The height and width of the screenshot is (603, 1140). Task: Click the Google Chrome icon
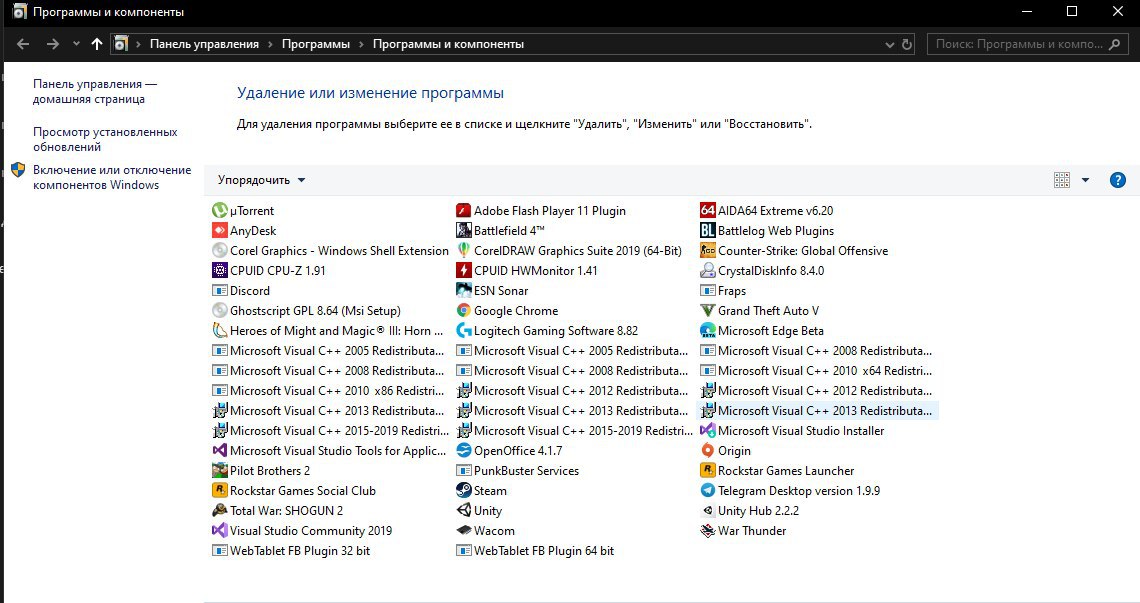coord(463,311)
